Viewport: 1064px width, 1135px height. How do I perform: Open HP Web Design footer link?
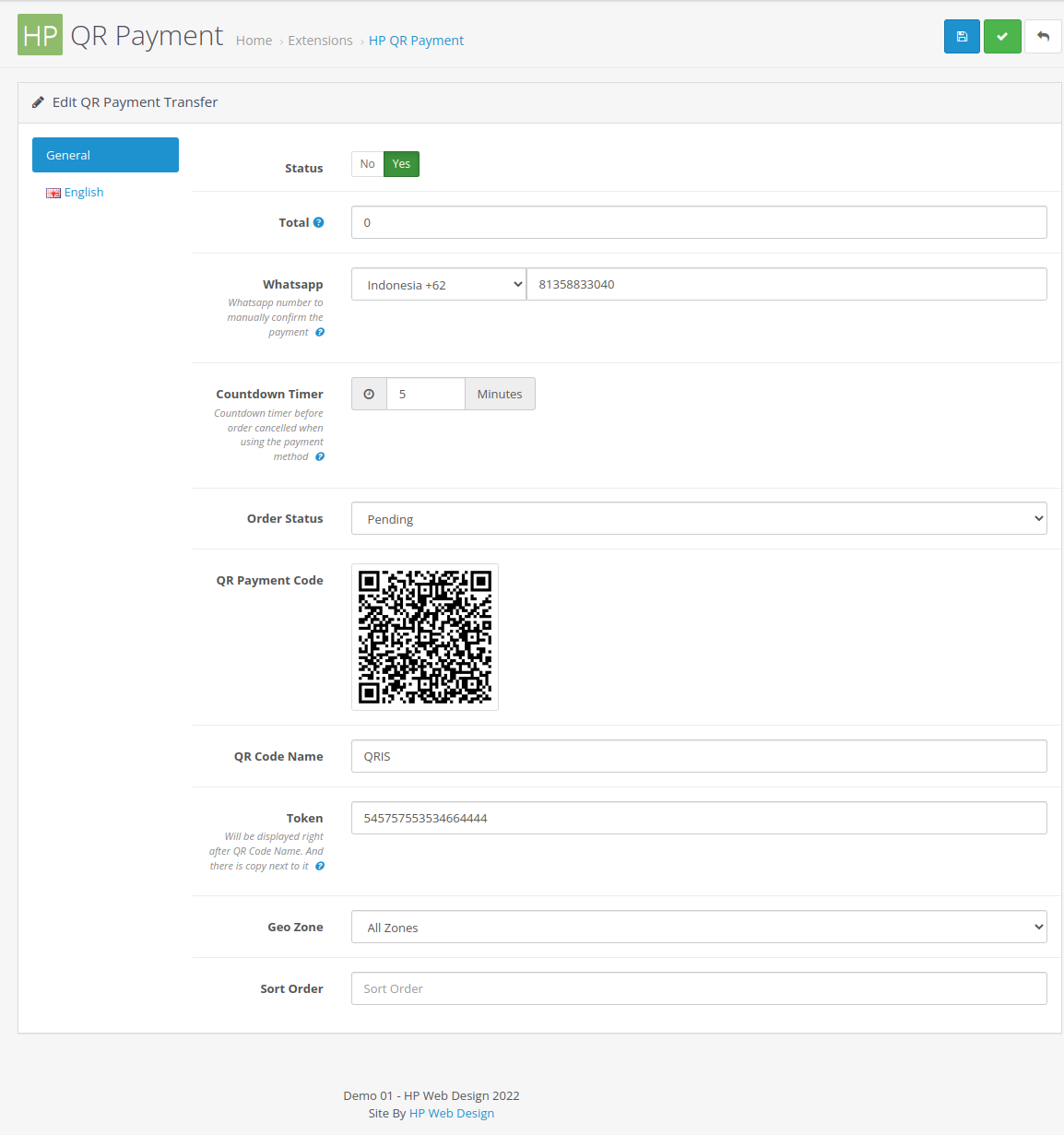point(452,1113)
